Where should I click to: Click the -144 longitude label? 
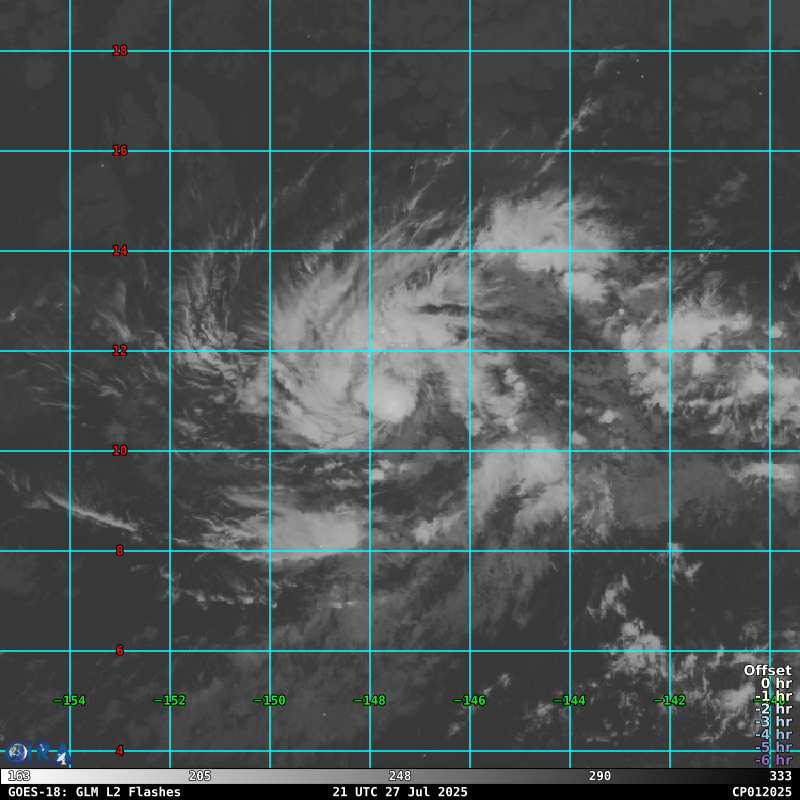569,701
